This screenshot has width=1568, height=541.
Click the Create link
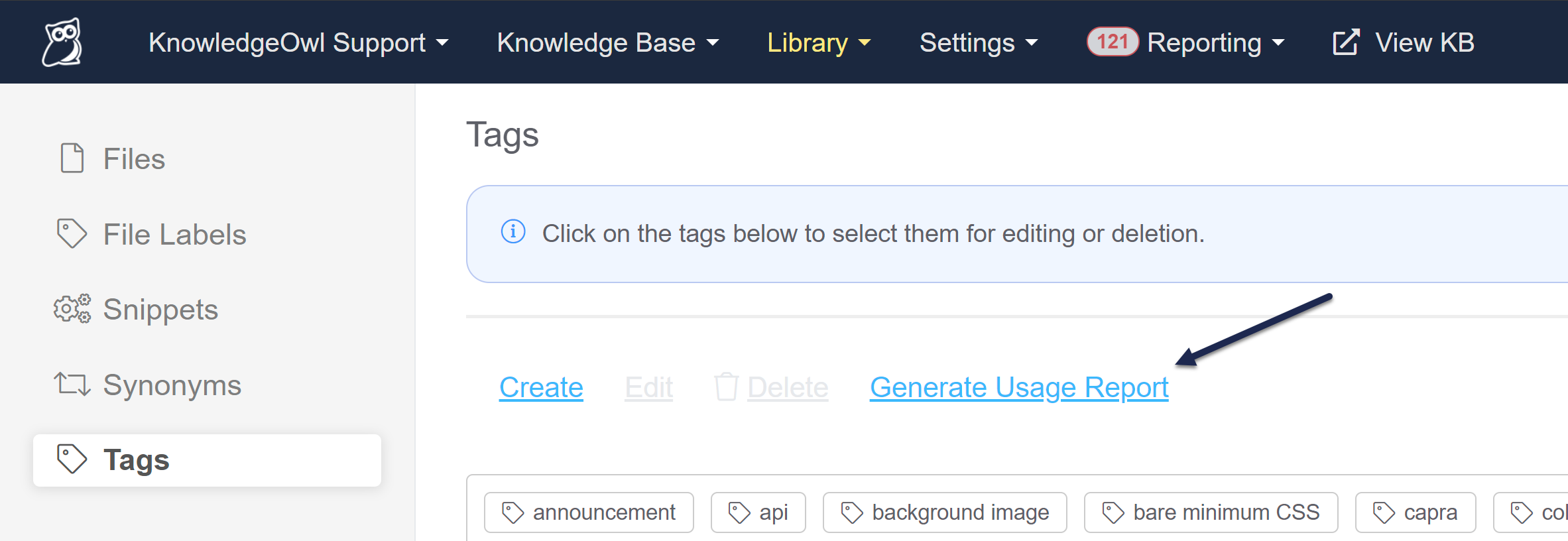click(541, 387)
